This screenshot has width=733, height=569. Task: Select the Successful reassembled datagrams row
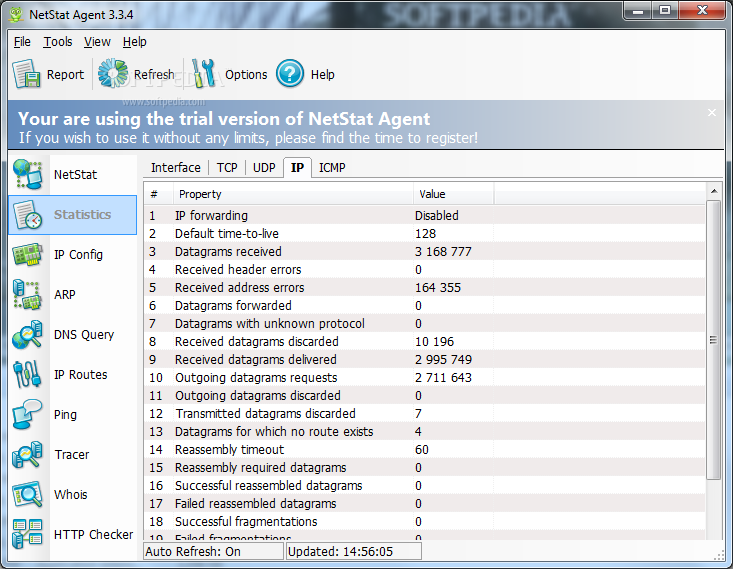[x=424, y=485]
